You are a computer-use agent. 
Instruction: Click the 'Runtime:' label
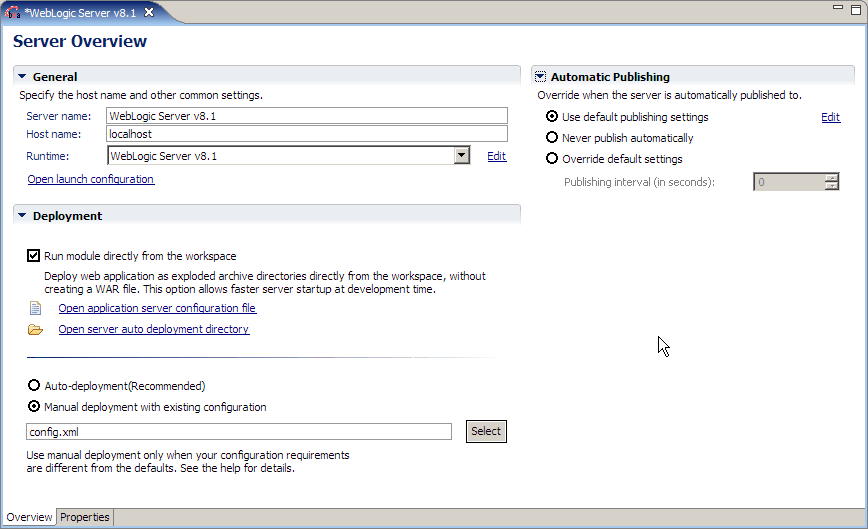[x=48, y=156]
